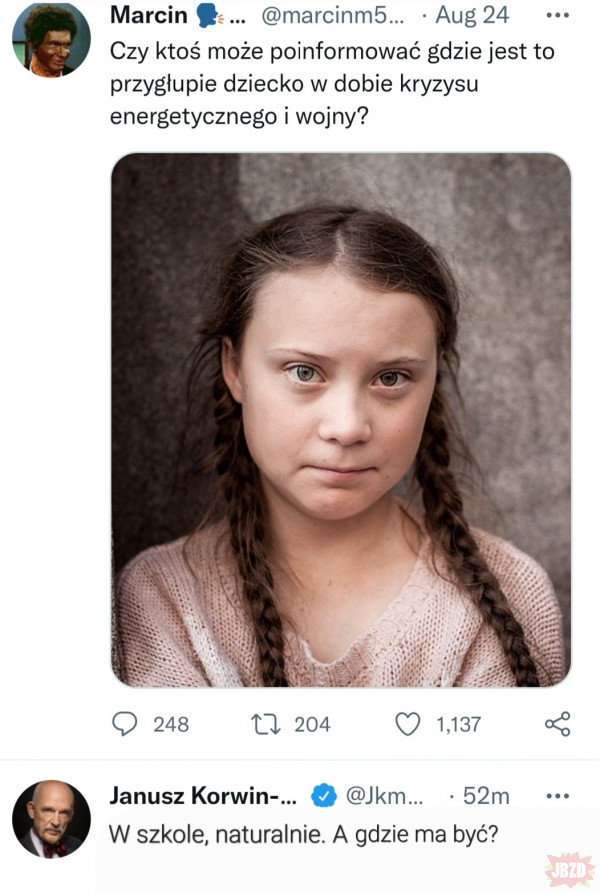Enlarge the attached tweet photo
Viewport: 600px width, 893px height.
coord(340,420)
